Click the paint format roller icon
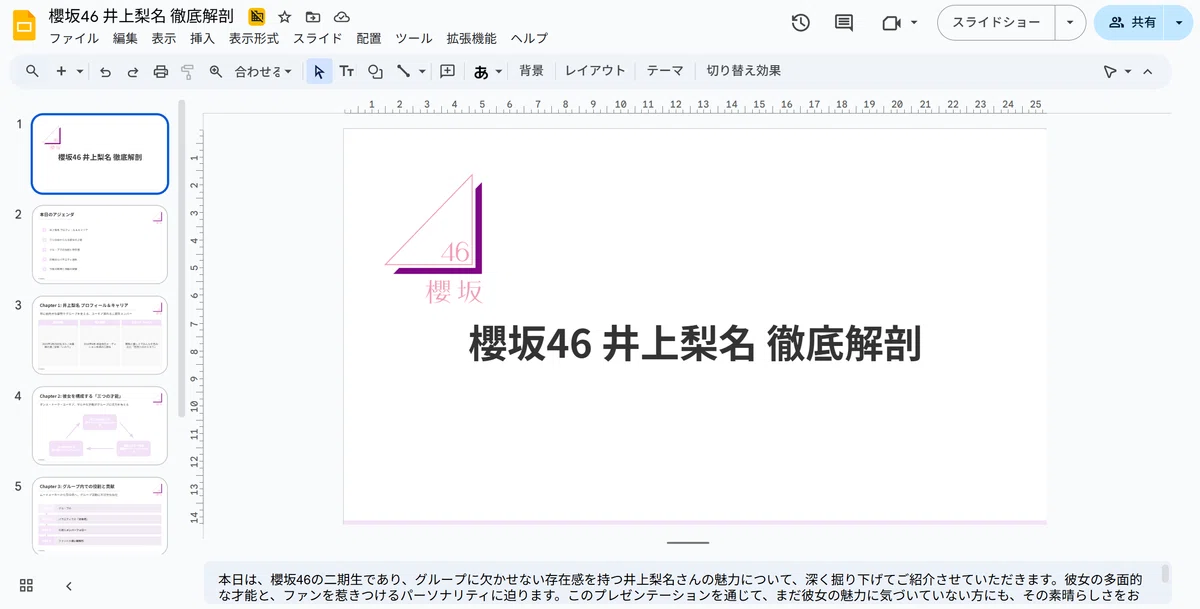 pyautogui.click(x=187, y=71)
